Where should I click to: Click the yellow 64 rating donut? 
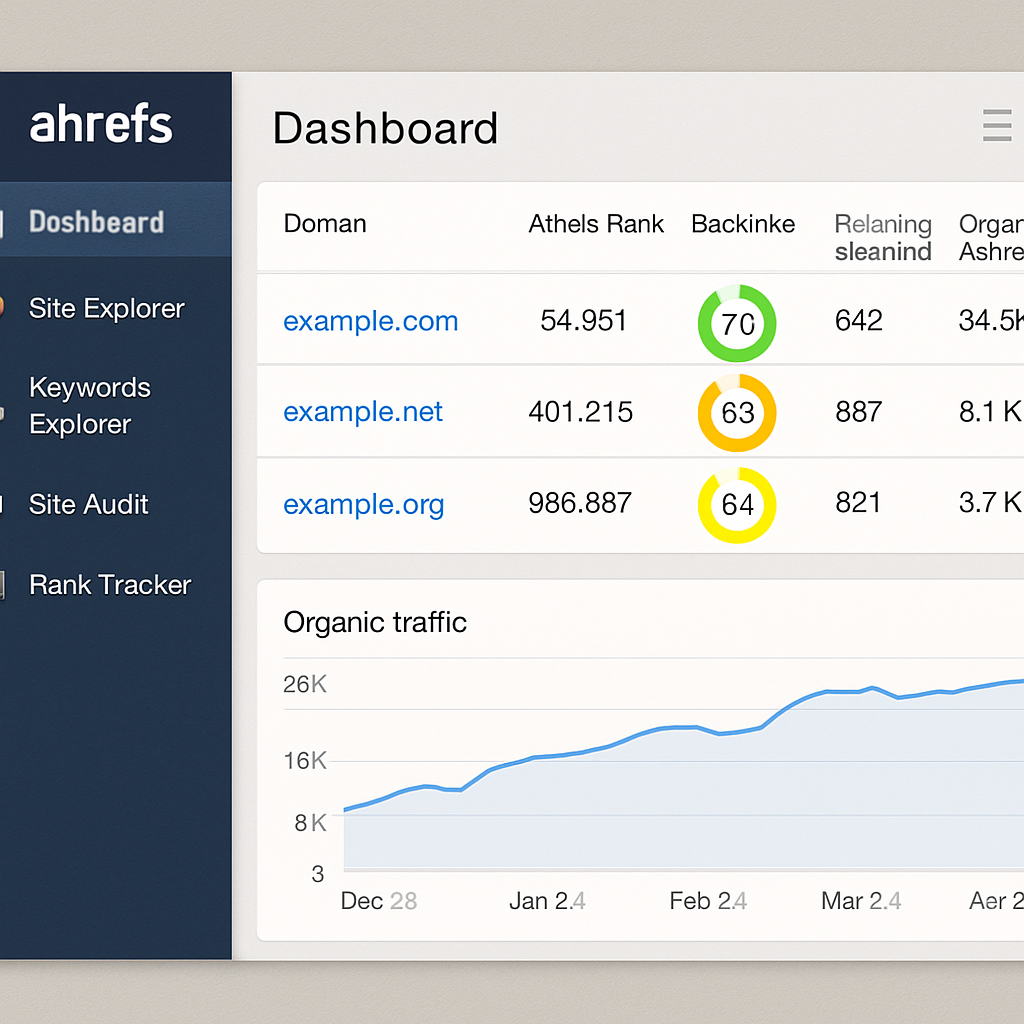pyautogui.click(x=737, y=504)
